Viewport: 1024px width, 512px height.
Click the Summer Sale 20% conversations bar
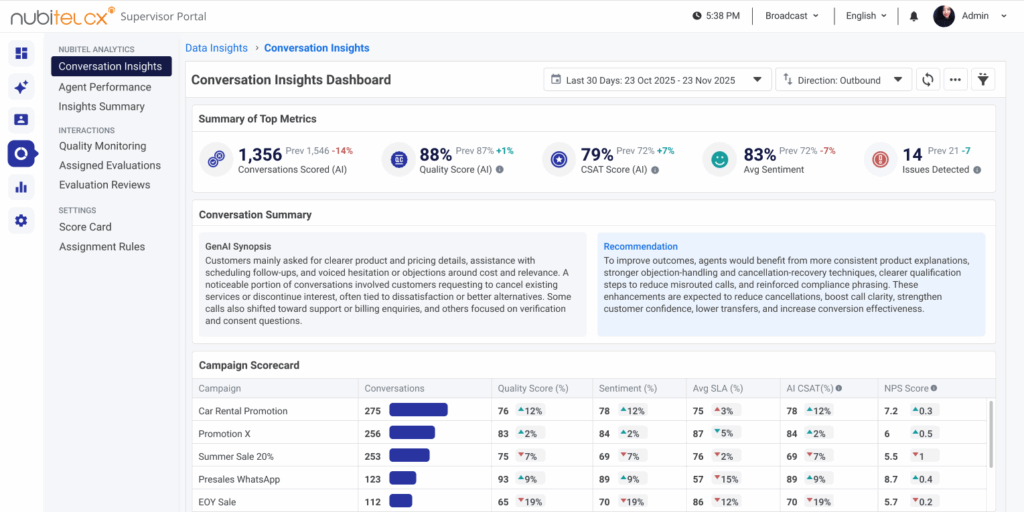(x=409, y=455)
